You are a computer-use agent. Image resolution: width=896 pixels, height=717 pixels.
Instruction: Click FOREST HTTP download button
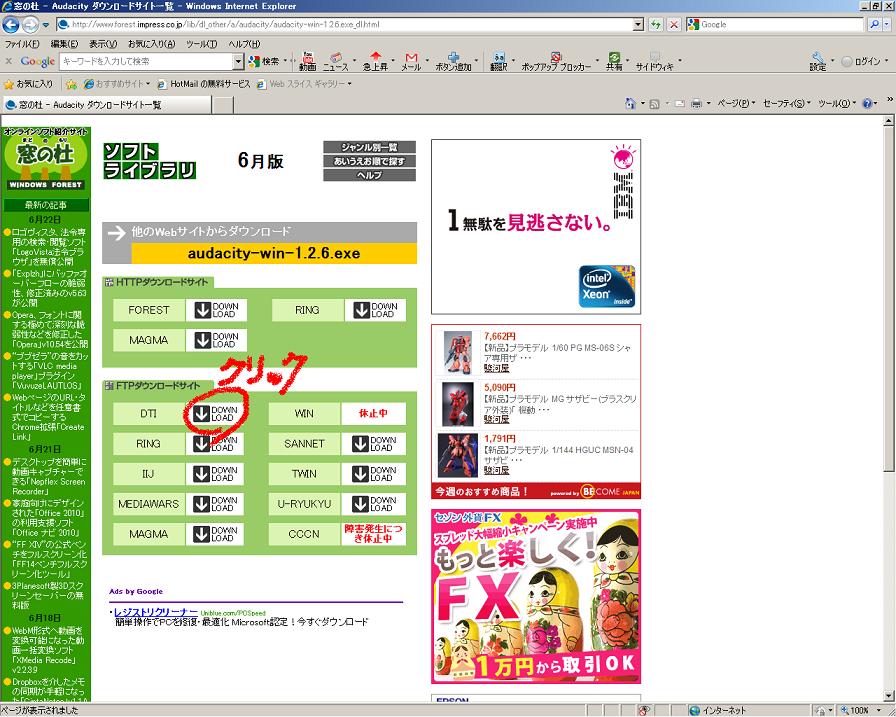click(216, 310)
